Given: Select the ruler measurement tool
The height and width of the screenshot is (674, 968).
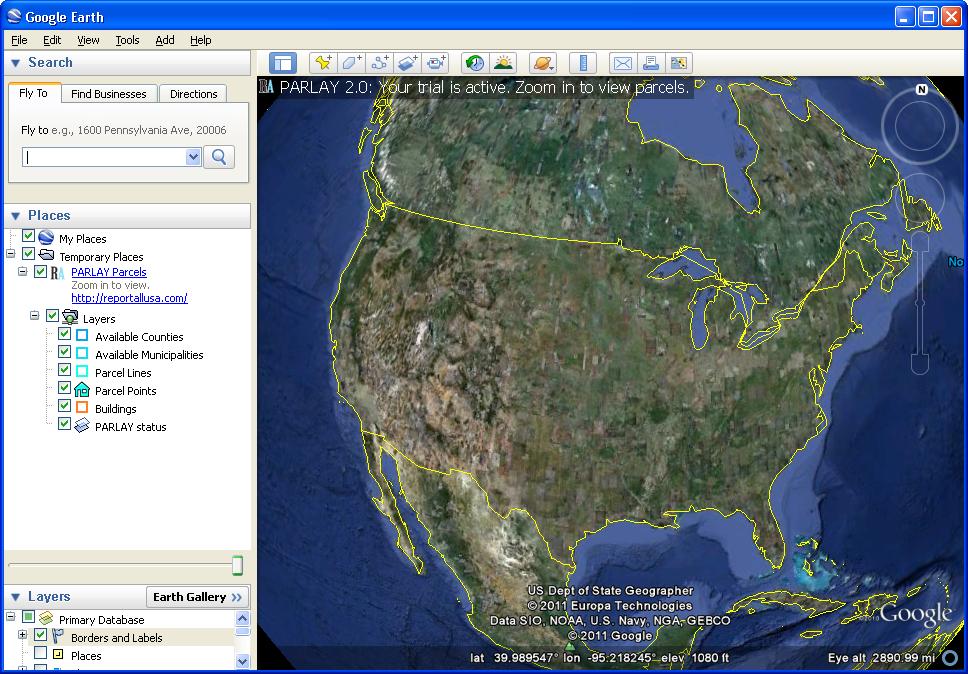Looking at the screenshot, I should (x=582, y=63).
